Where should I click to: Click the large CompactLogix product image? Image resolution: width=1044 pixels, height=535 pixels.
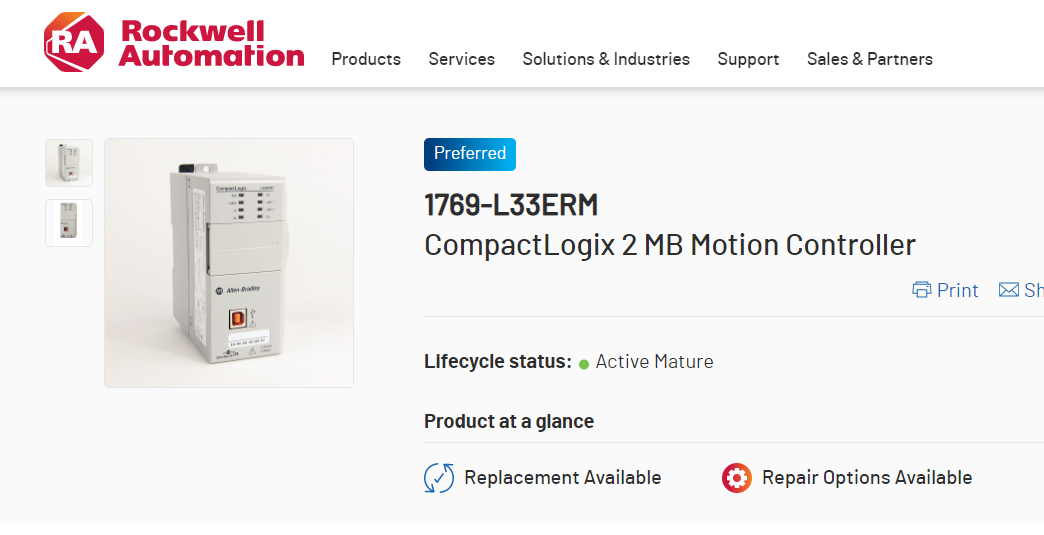pos(229,262)
